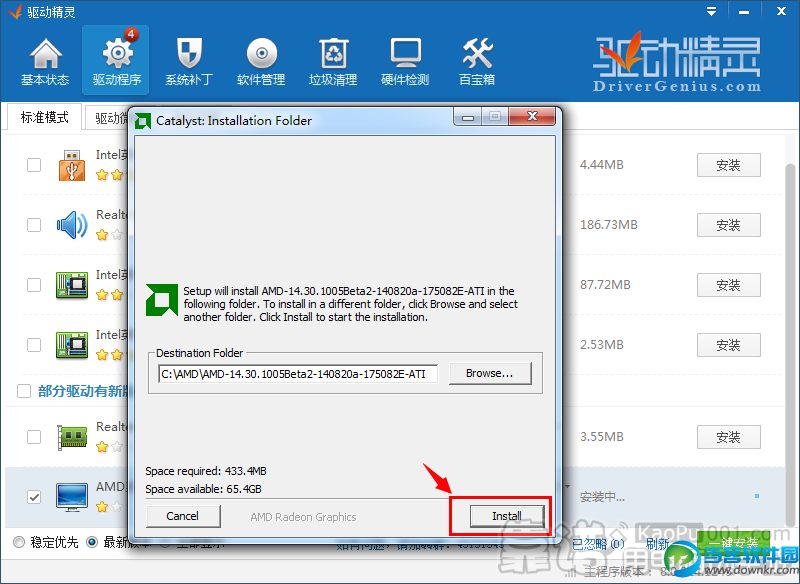
Task: Click the AMD display monitor icon
Action: (71, 497)
